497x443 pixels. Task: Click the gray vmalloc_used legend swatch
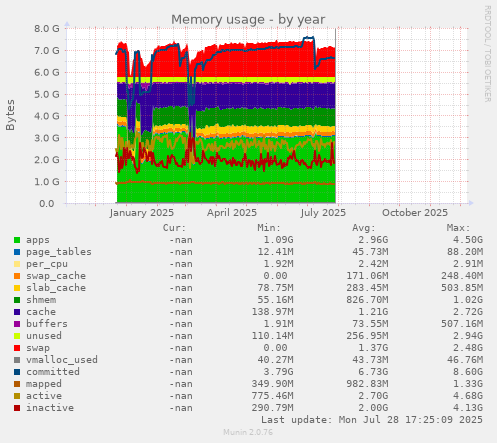tap(17, 360)
